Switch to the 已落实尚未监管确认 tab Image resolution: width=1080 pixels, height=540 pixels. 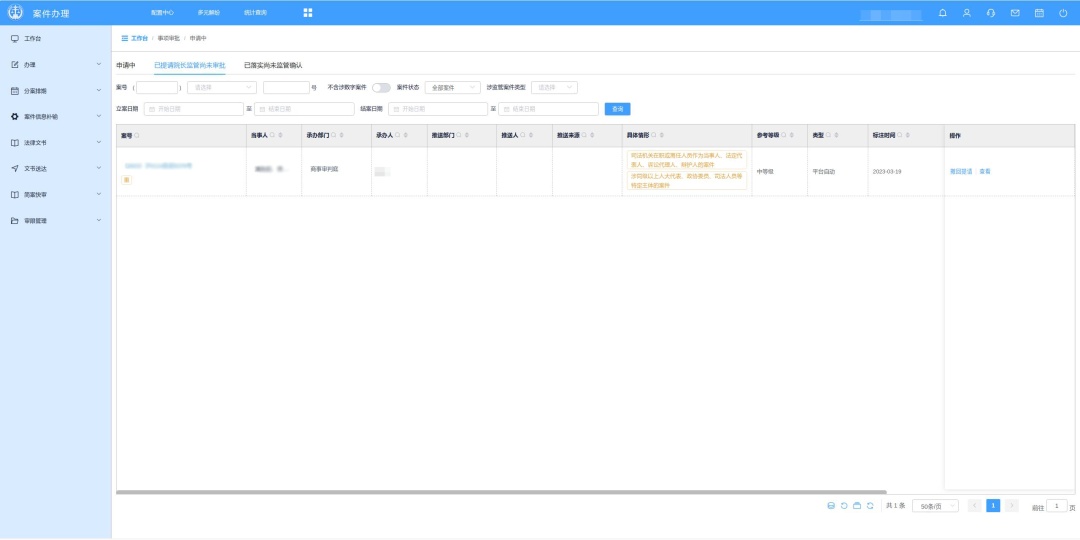(273, 65)
